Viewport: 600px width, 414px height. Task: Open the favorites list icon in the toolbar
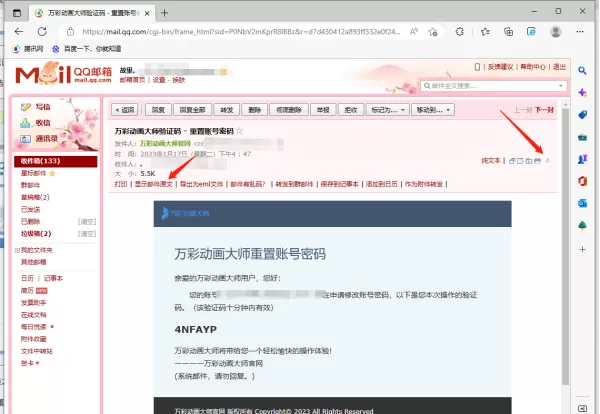pyautogui.click(x=485, y=32)
